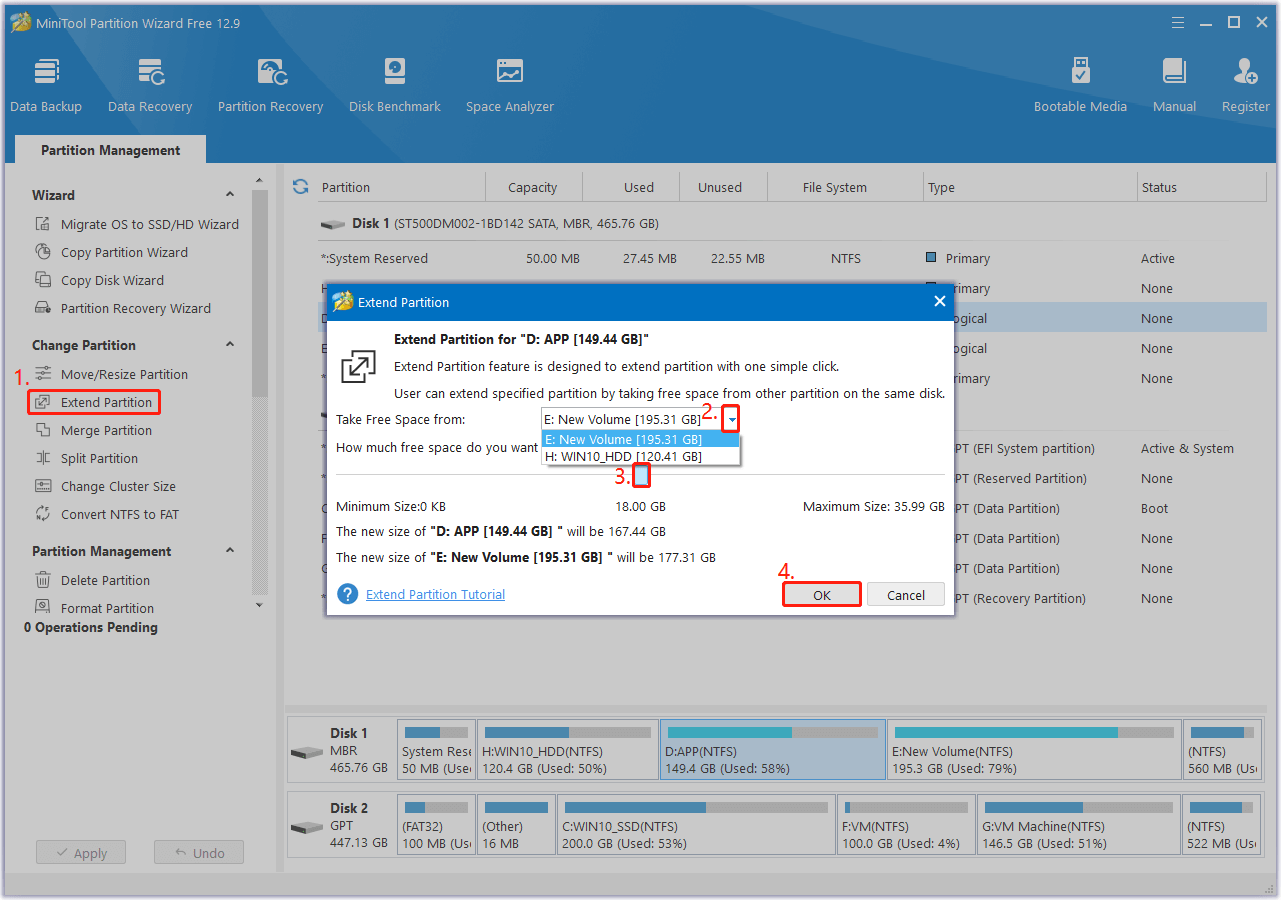Sort by the Partition column header
1281x900 pixels.
click(400, 187)
